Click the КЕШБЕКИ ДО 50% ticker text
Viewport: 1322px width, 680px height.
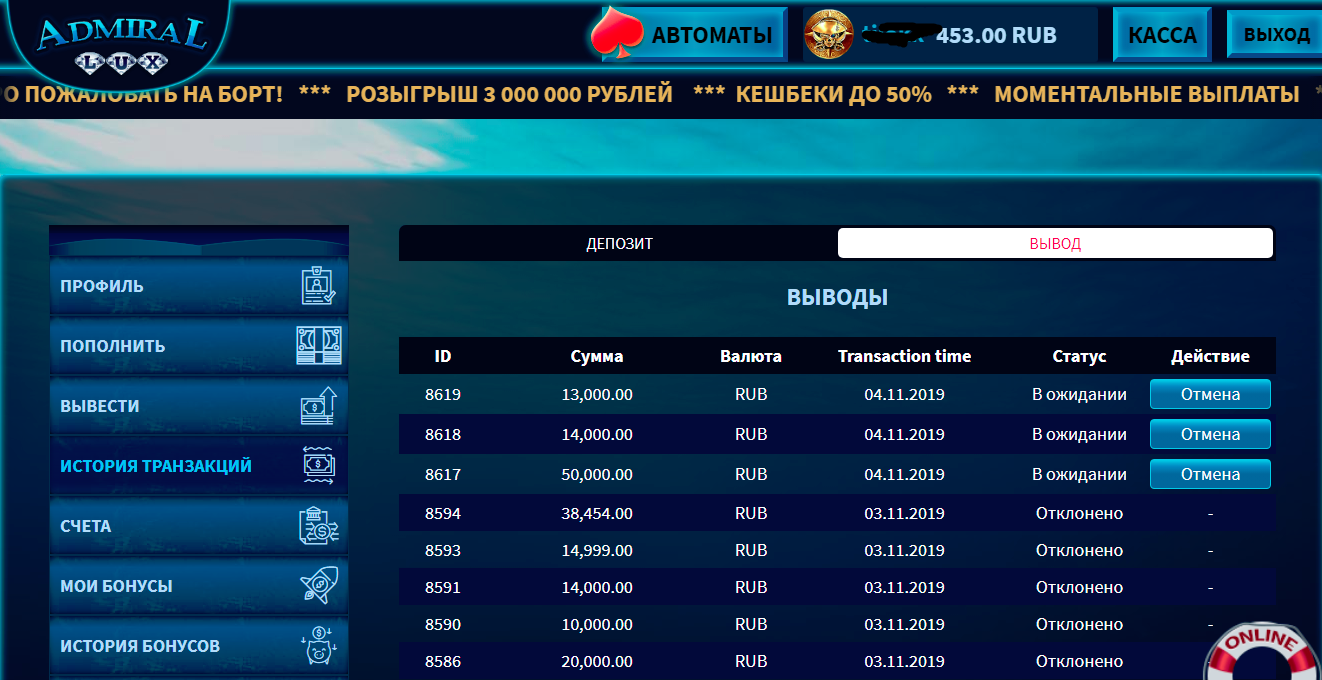tap(833, 94)
